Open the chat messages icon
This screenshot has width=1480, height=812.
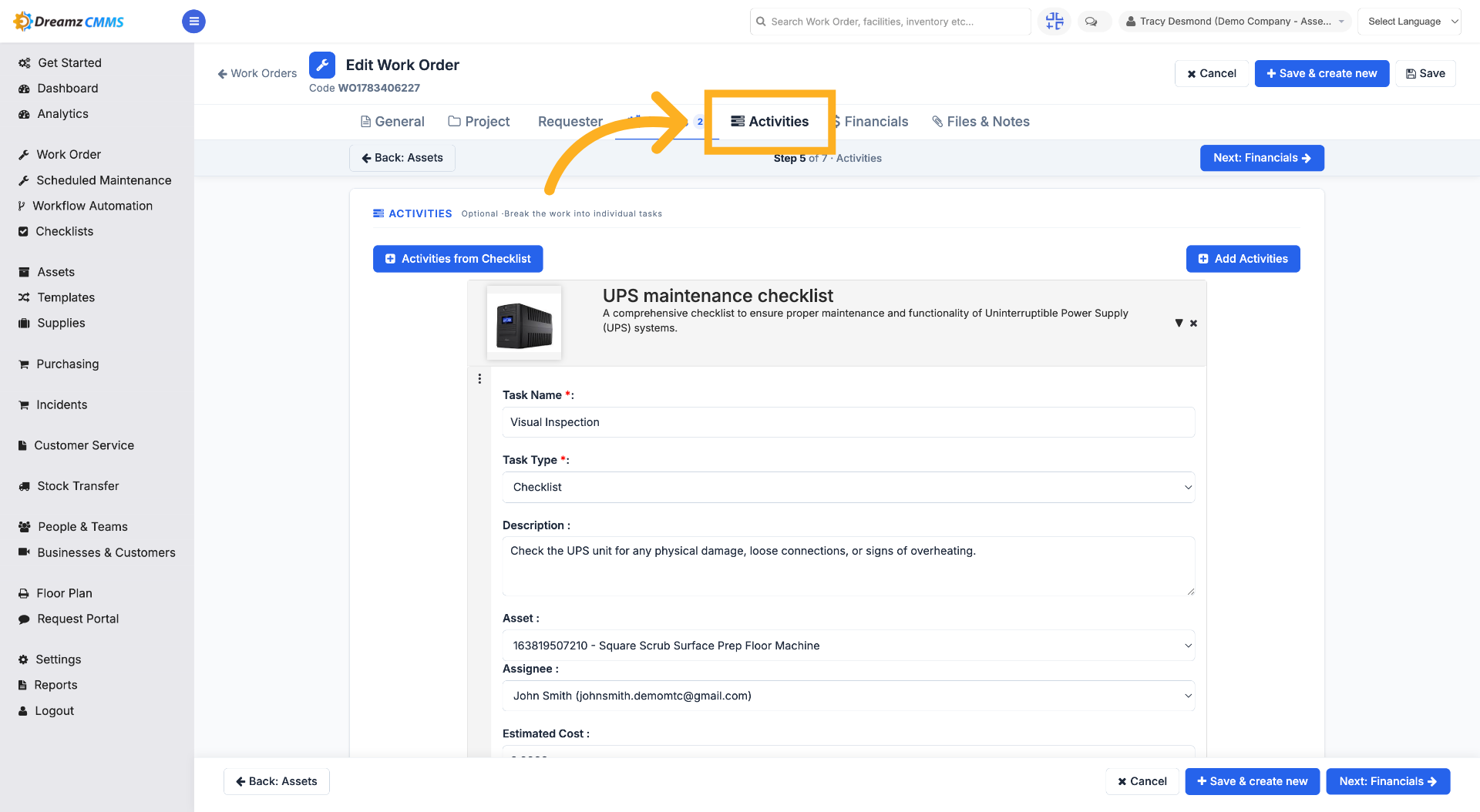pos(1091,22)
